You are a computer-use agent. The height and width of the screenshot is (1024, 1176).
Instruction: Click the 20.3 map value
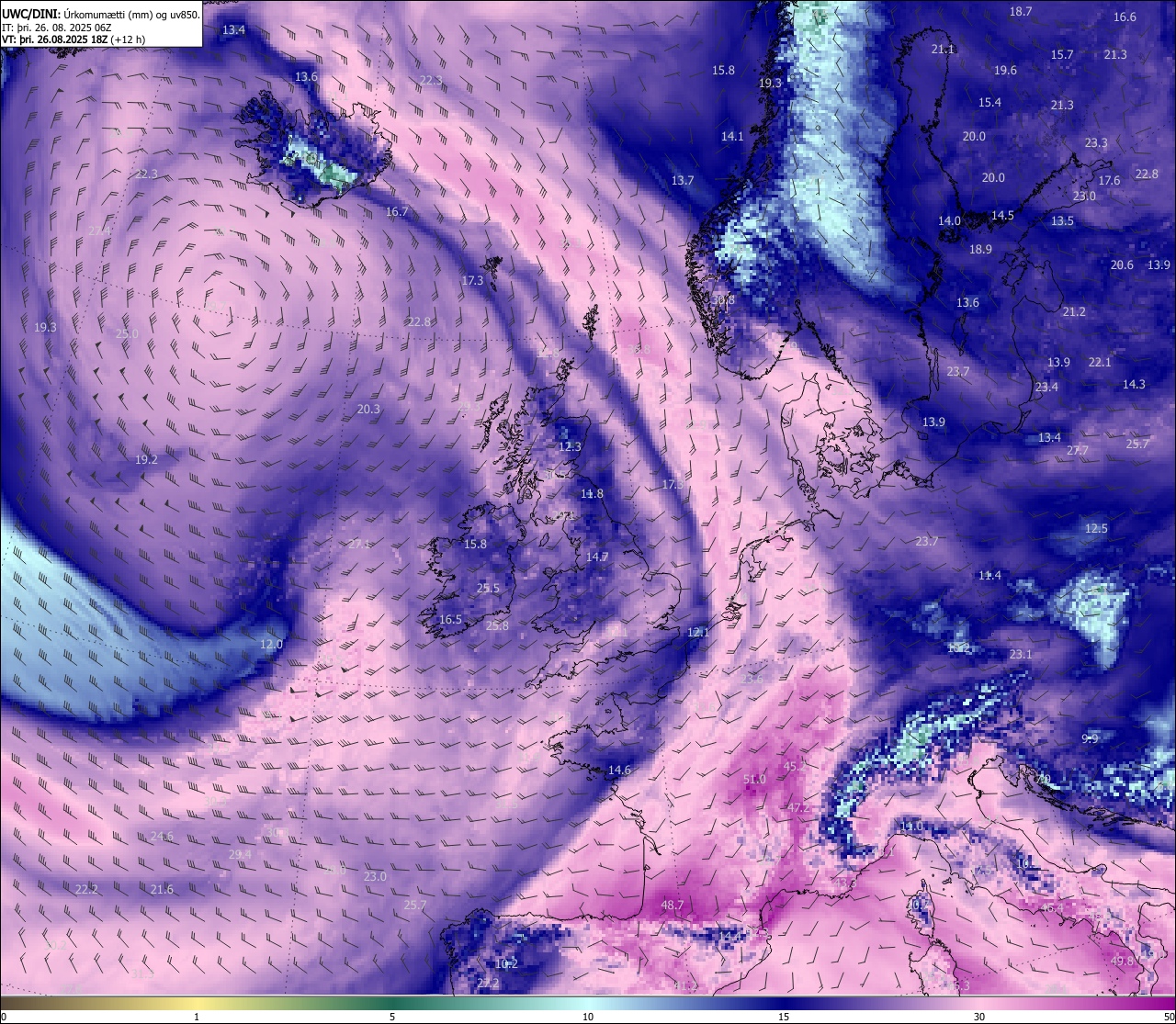pos(368,410)
